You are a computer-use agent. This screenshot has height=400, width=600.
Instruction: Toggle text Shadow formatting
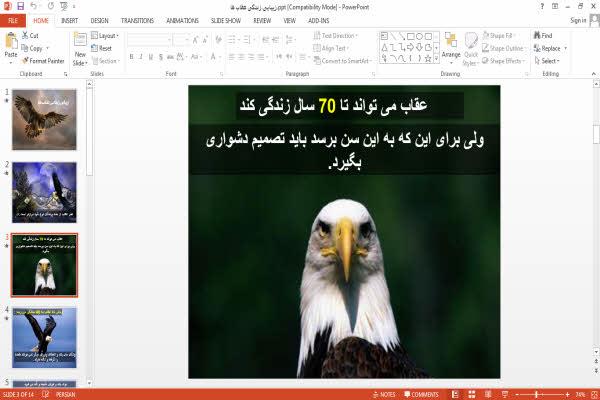160,57
